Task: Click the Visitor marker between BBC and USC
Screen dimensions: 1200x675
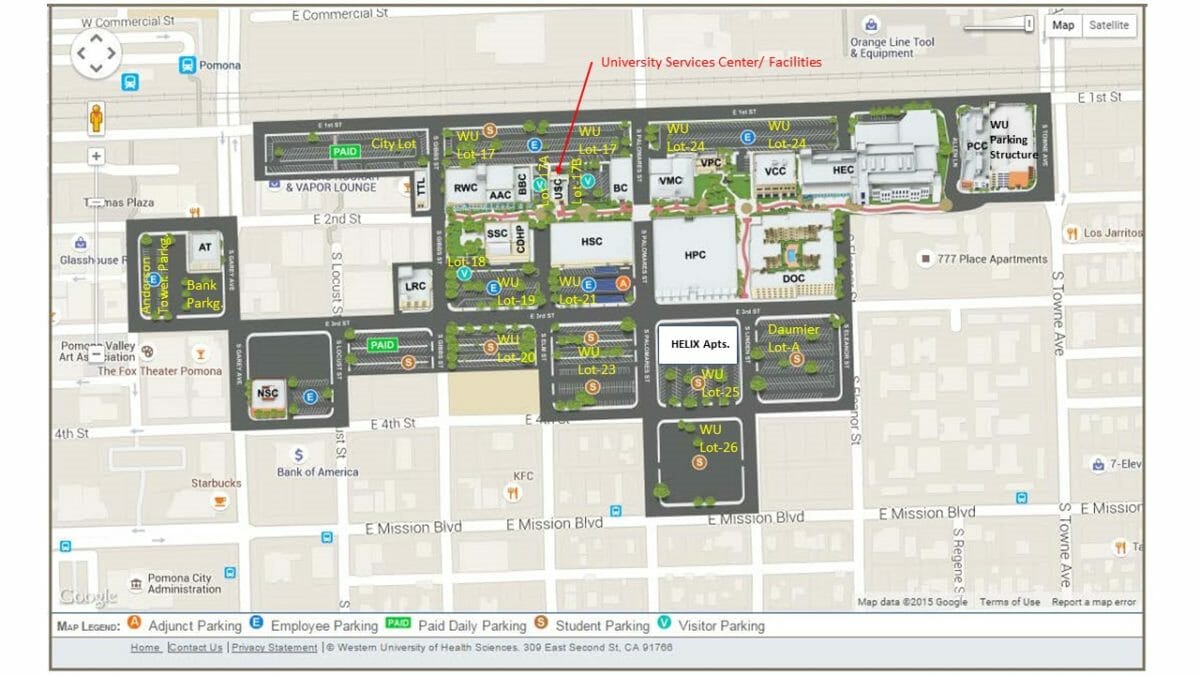Action: 540,185
